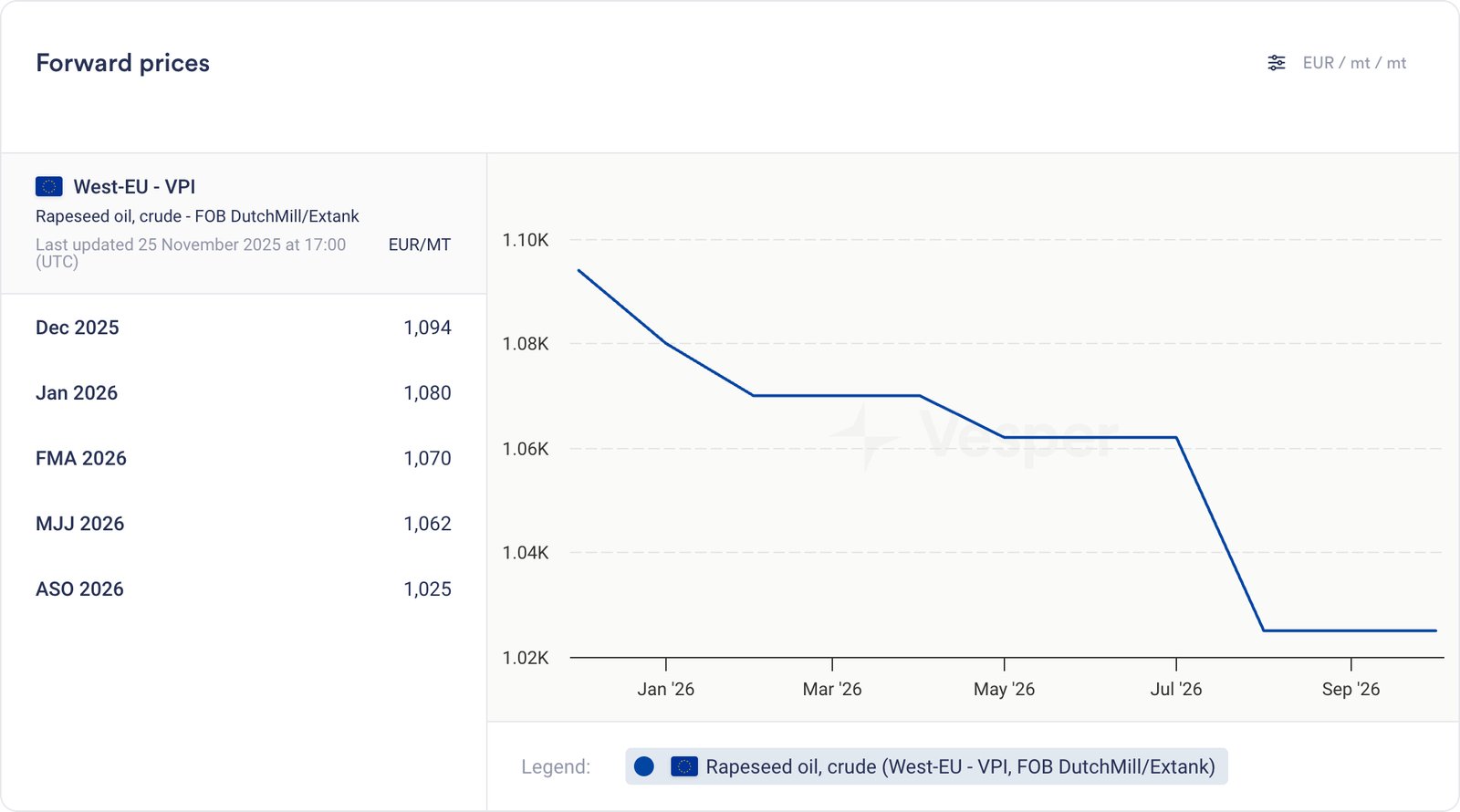The image size is (1460, 812).
Task: Click the Vesper star watermark in the chart
Action: 862,436
